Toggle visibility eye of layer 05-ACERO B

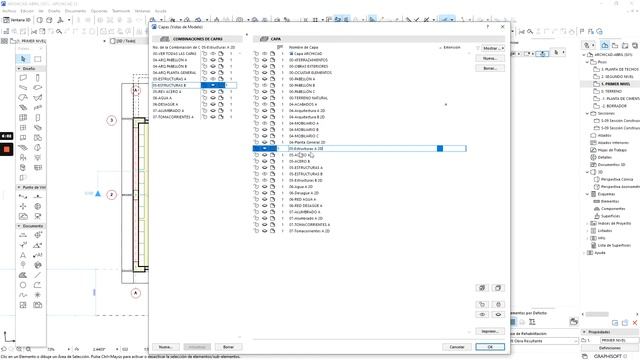coord(264,161)
